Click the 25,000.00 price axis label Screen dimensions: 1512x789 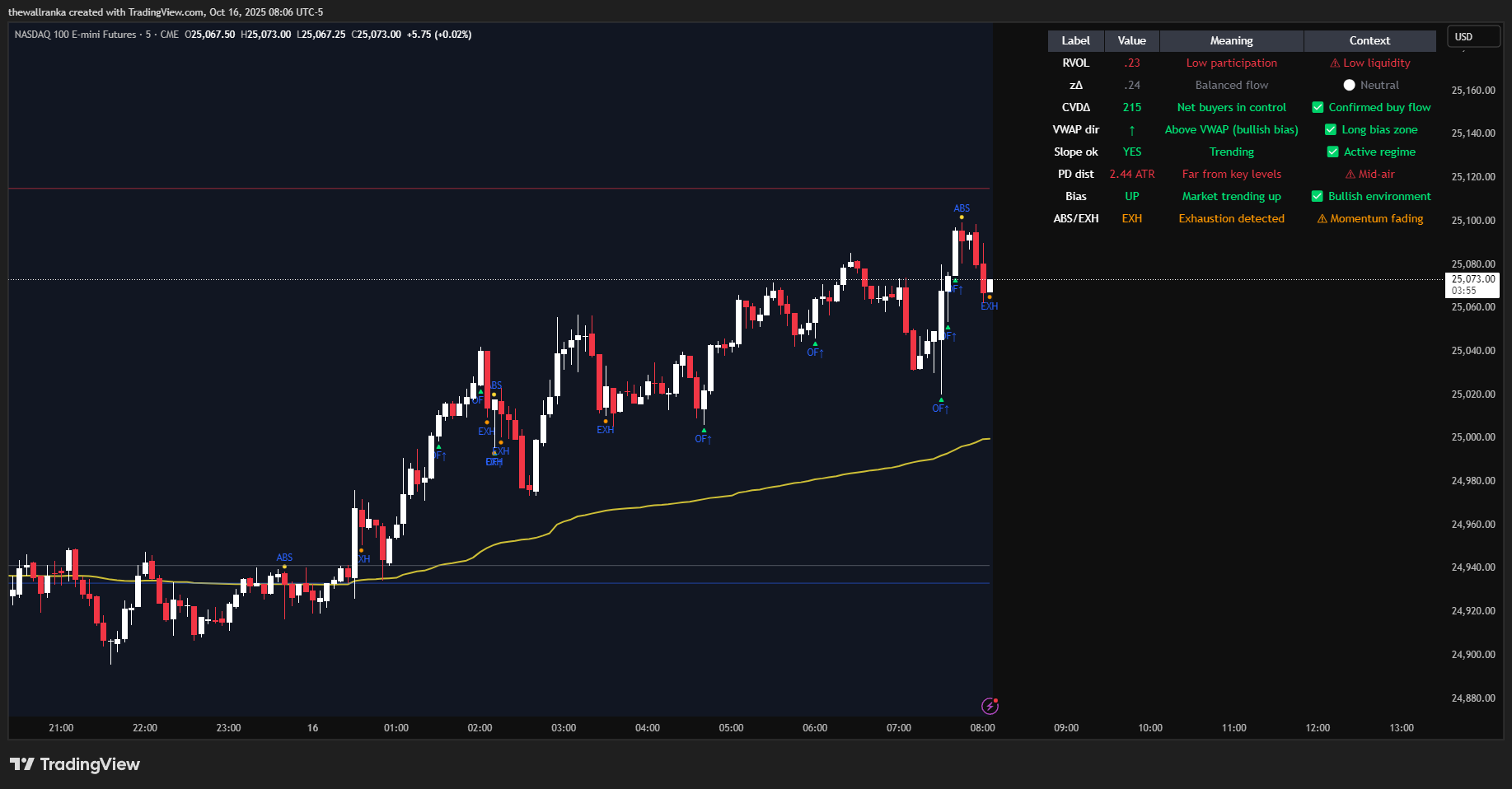(1472, 437)
